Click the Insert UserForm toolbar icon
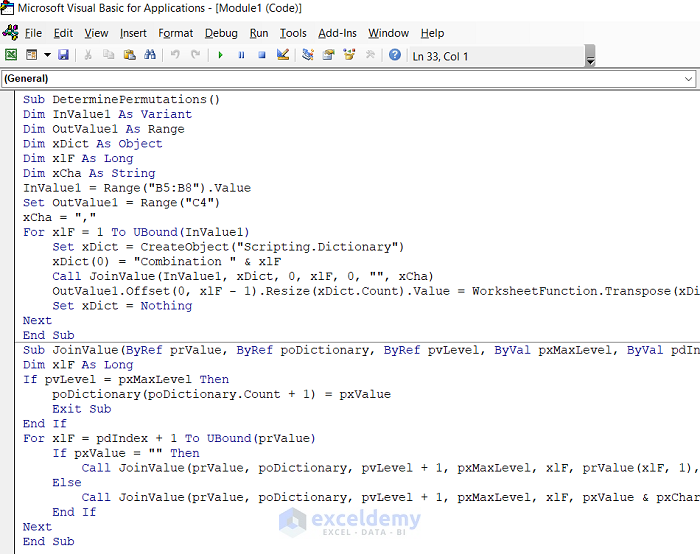700x554 pixels. pyautogui.click(x=31, y=55)
